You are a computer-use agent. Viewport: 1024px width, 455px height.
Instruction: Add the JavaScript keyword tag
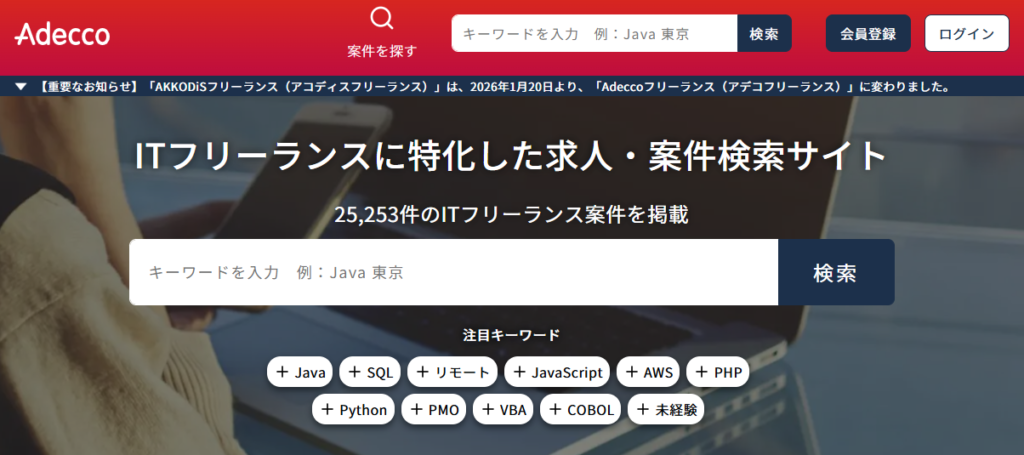[x=557, y=372]
